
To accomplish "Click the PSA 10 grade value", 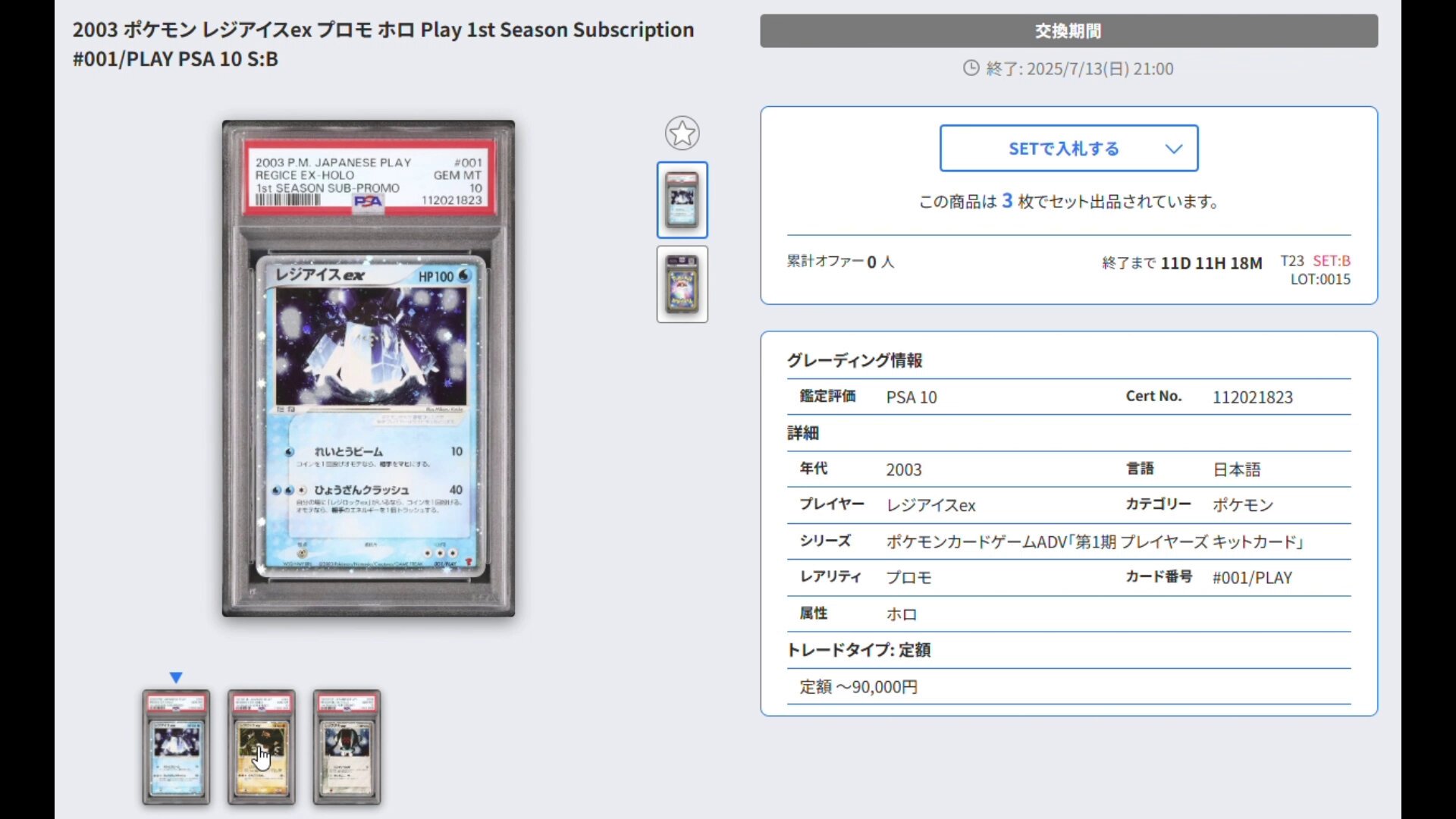I will click(912, 397).
